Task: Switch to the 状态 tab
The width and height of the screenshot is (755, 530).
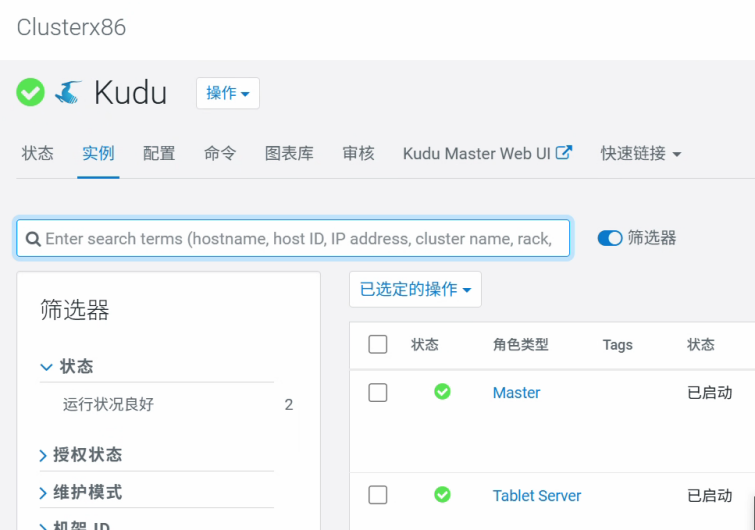Action: point(38,154)
